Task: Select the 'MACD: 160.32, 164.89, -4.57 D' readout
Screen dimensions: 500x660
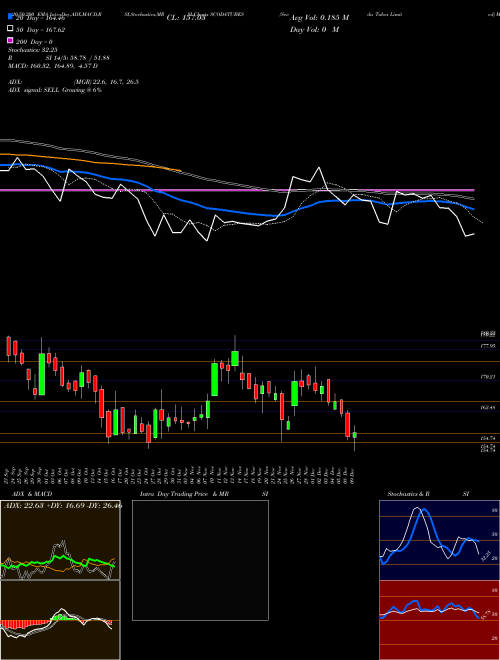Action: (53, 66)
